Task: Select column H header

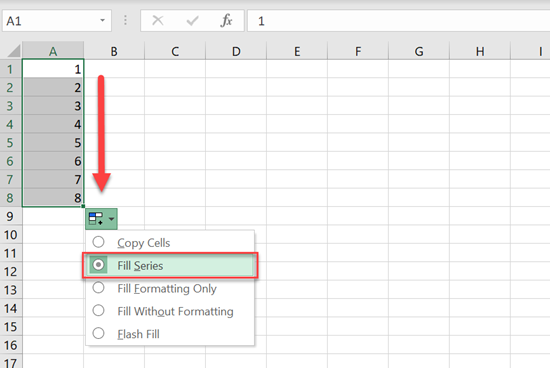Action: tap(480, 51)
